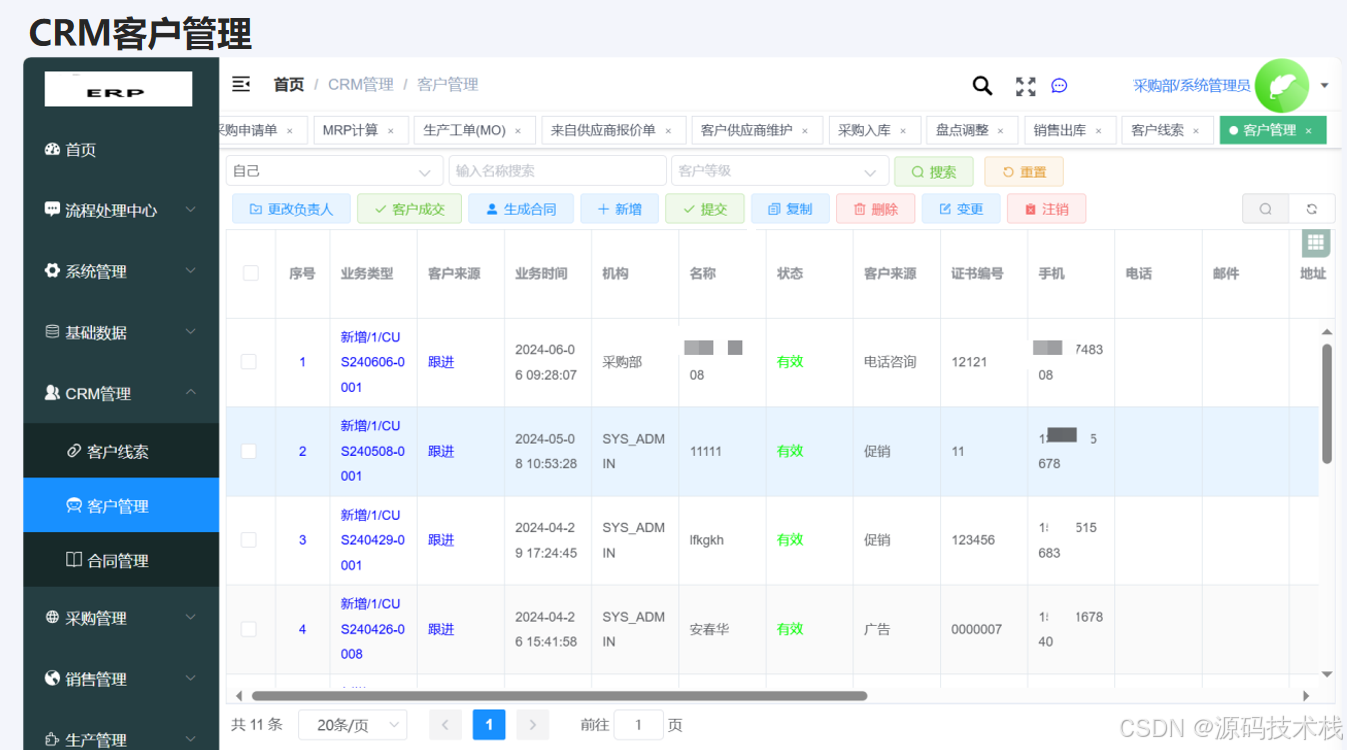Open business link 新增/1/CUS240426-0008
This screenshot has width=1347, height=750.
click(373, 629)
